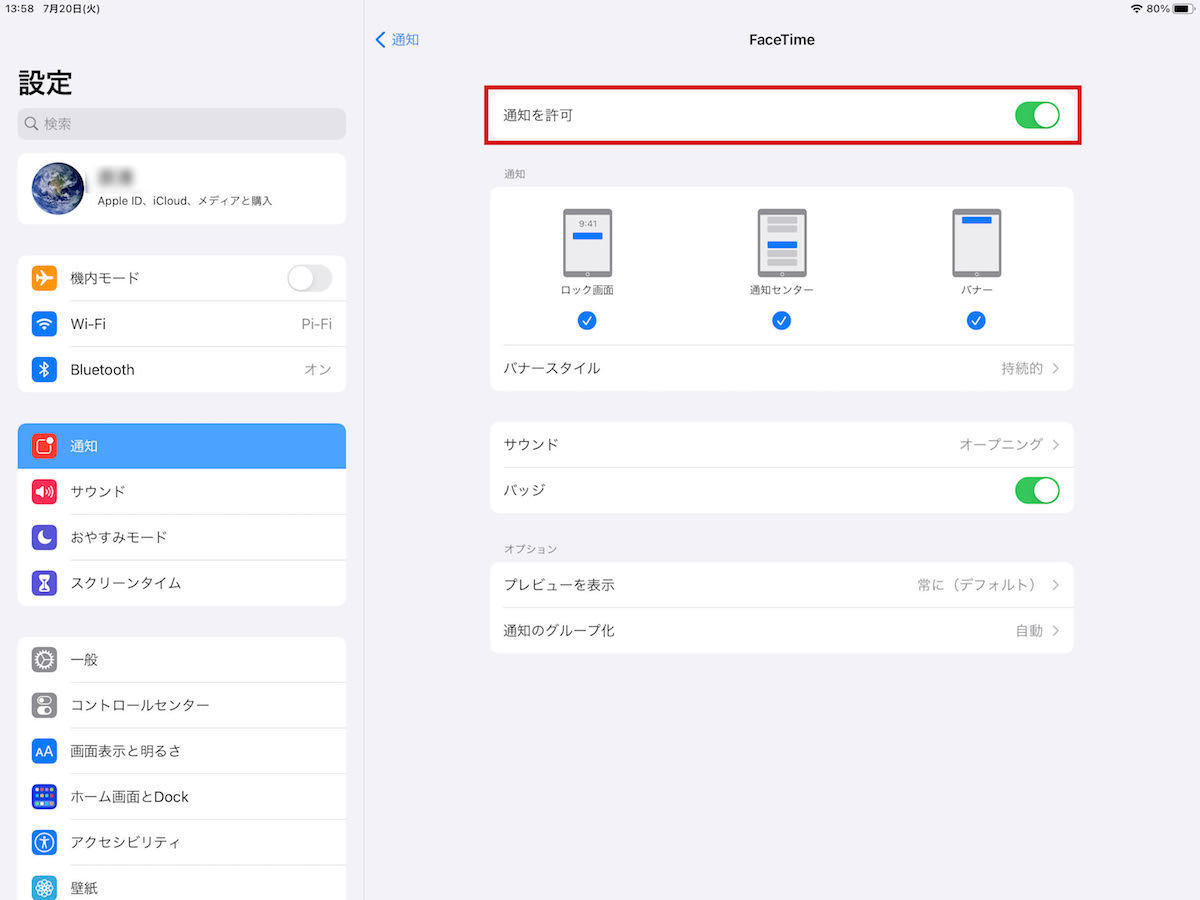Tap the バナー device illustration
The width and height of the screenshot is (1200, 900).
[976, 243]
